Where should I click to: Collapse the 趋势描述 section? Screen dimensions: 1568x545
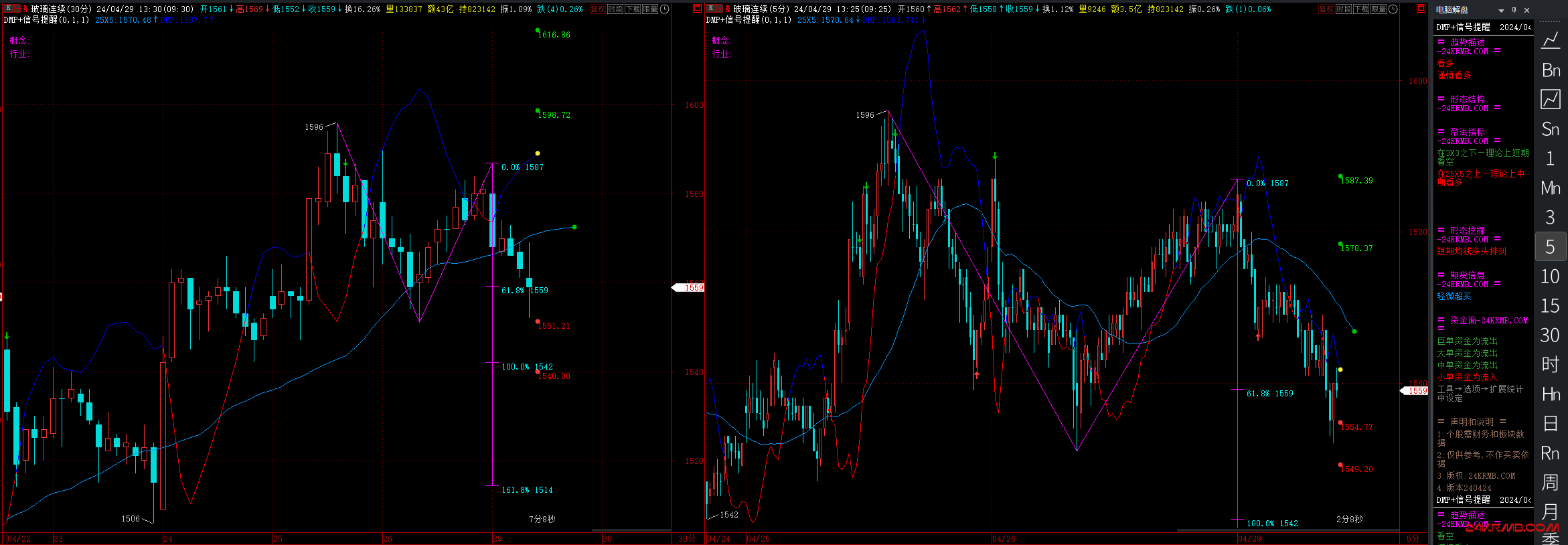click(1468, 46)
